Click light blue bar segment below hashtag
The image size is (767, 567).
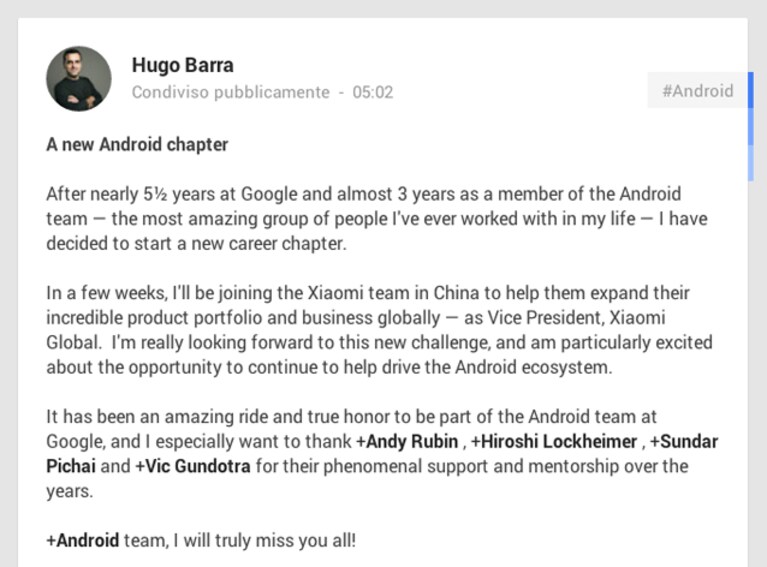(x=750, y=163)
